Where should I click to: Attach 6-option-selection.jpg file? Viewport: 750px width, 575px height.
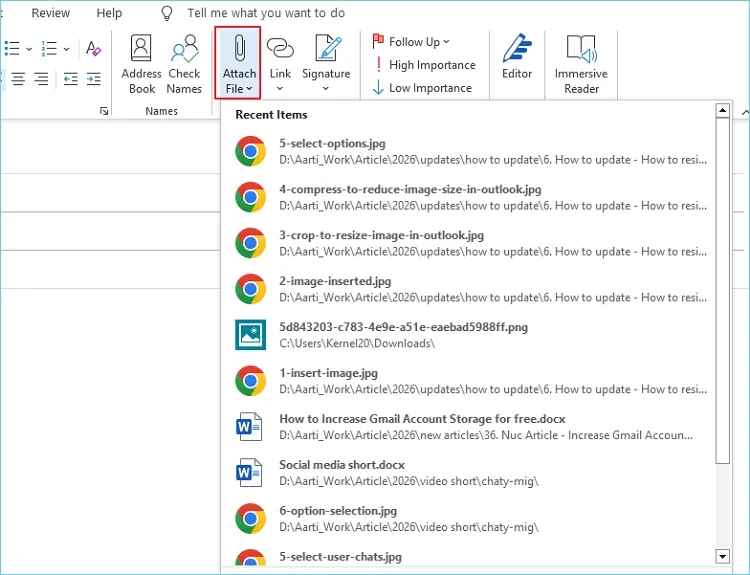(471, 519)
